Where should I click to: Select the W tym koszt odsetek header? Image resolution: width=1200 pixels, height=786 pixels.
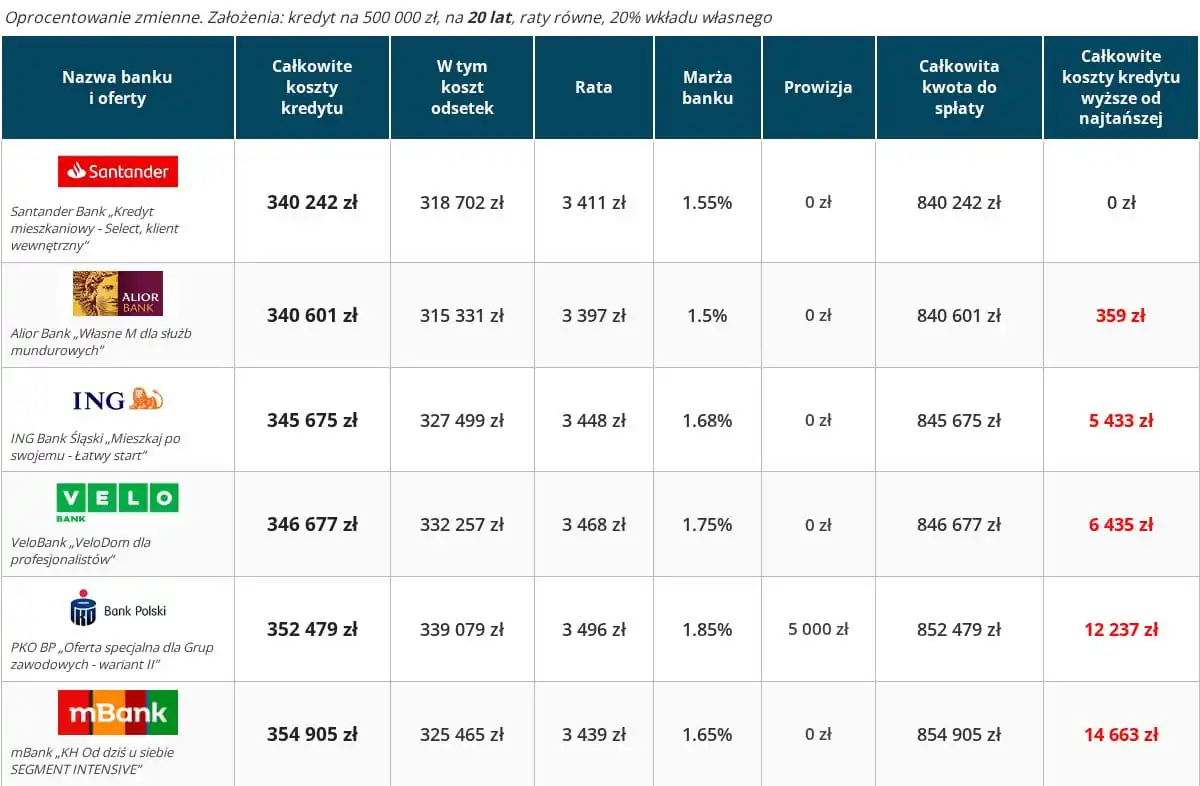click(x=462, y=87)
